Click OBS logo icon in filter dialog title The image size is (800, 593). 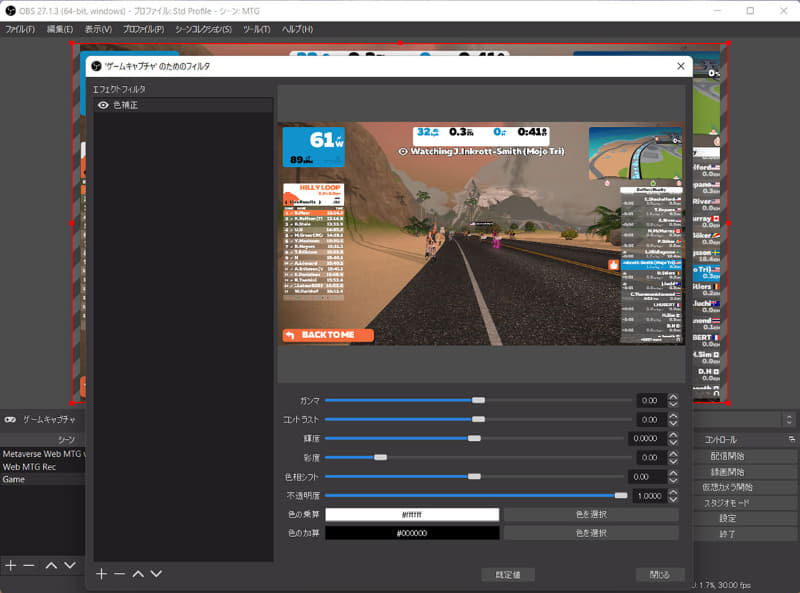click(x=96, y=66)
